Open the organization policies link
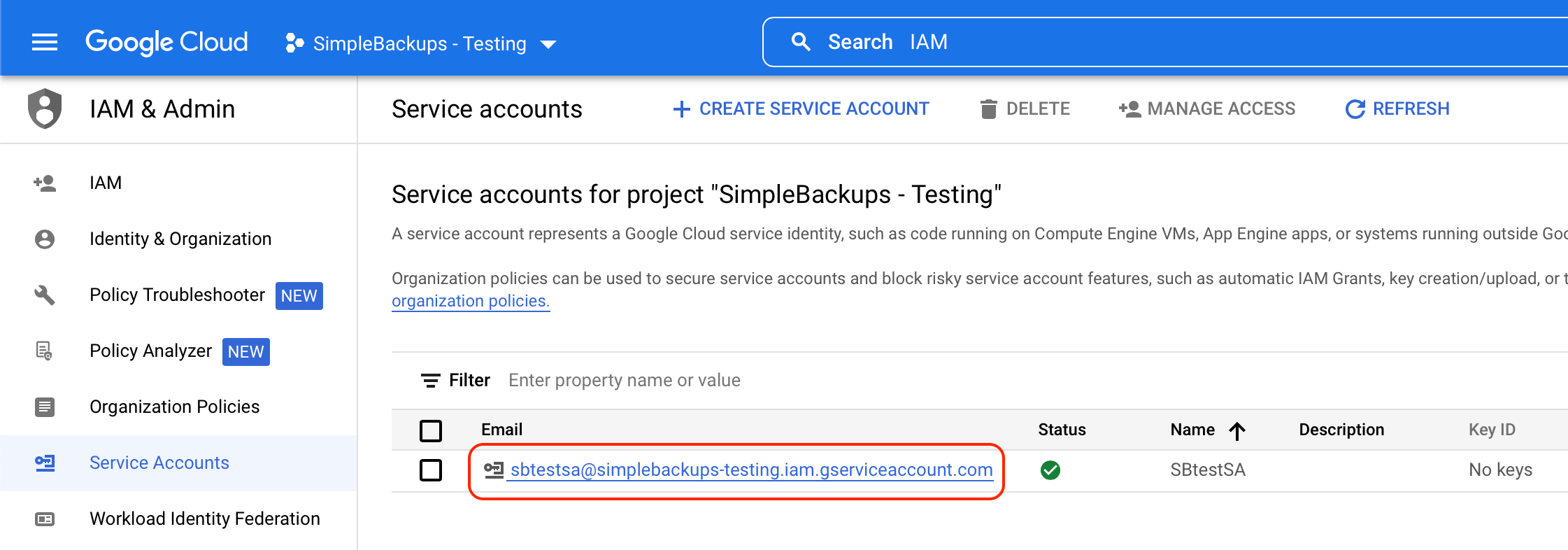This screenshot has height=550, width=1568. point(471,301)
